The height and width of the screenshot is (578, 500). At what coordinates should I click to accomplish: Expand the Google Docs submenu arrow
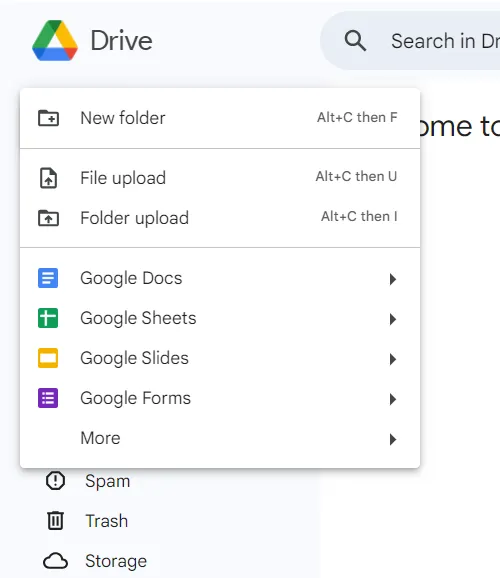pos(393,279)
